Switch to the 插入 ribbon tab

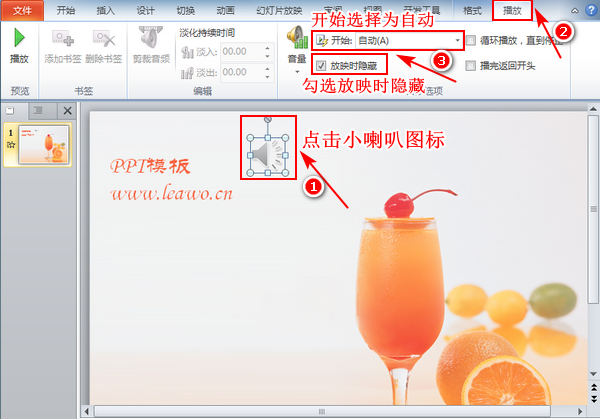click(106, 10)
